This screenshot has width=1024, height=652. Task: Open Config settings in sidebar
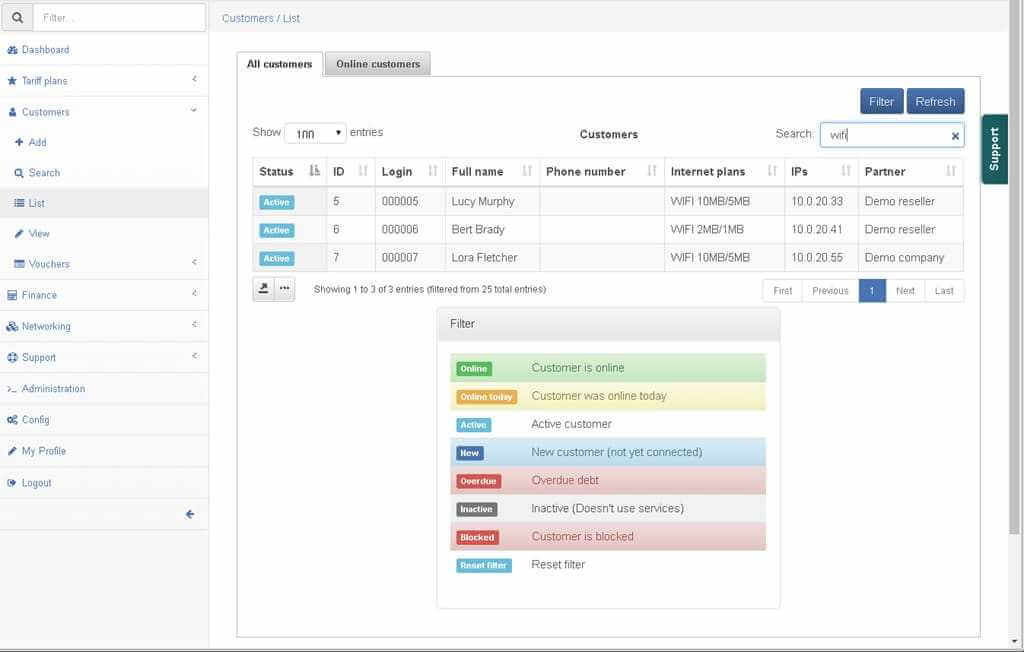tap(35, 420)
